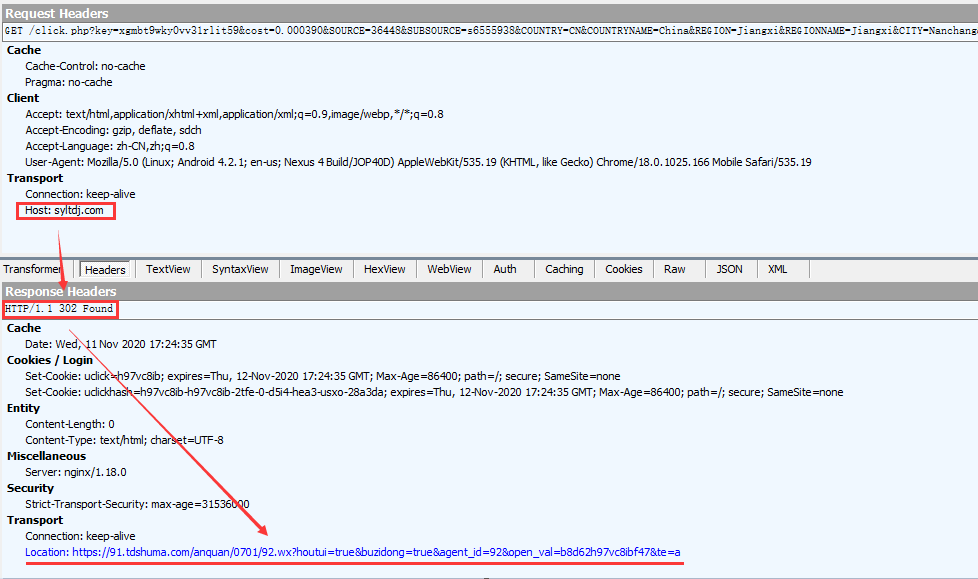Switch to the XML tab

point(777,269)
